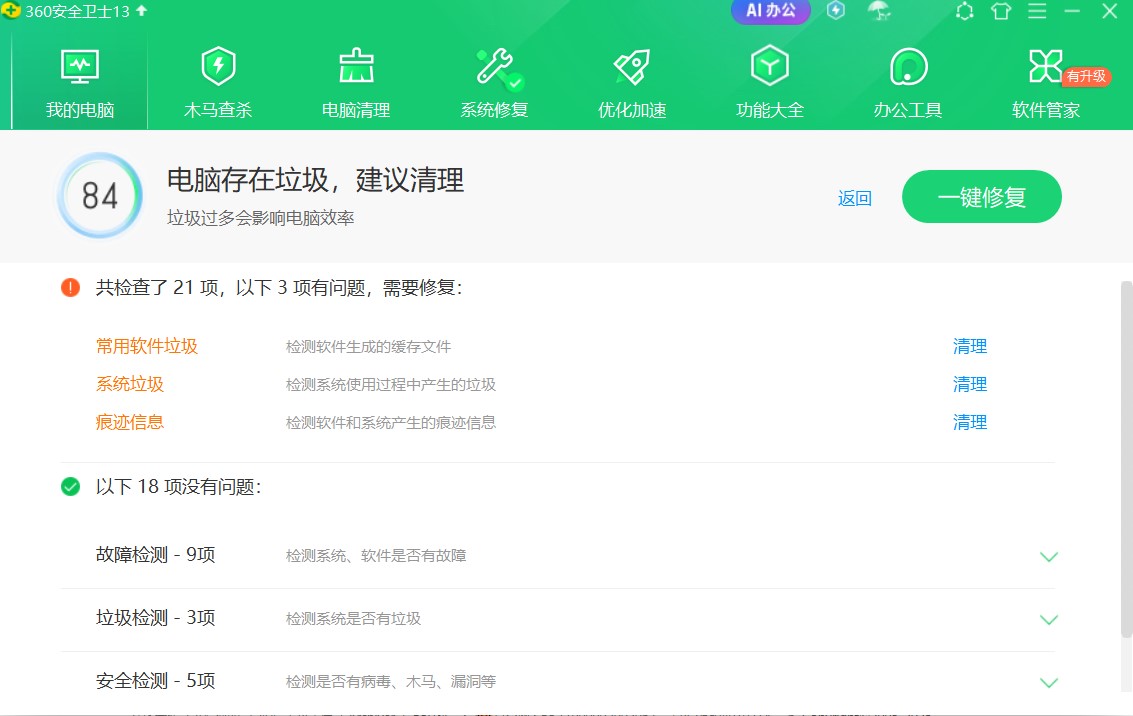The image size is (1133, 716).
Task: Click the 检测软件生成的缓存文件 description
Action: coord(369,347)
